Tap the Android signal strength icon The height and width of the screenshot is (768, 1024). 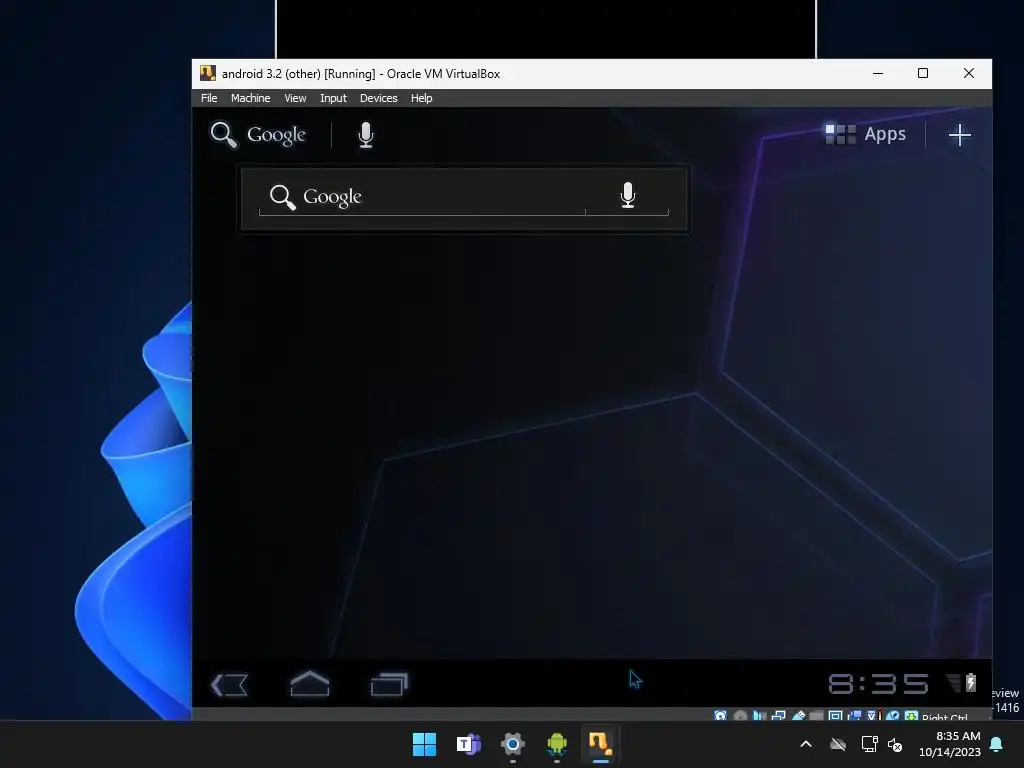(953, 683)
